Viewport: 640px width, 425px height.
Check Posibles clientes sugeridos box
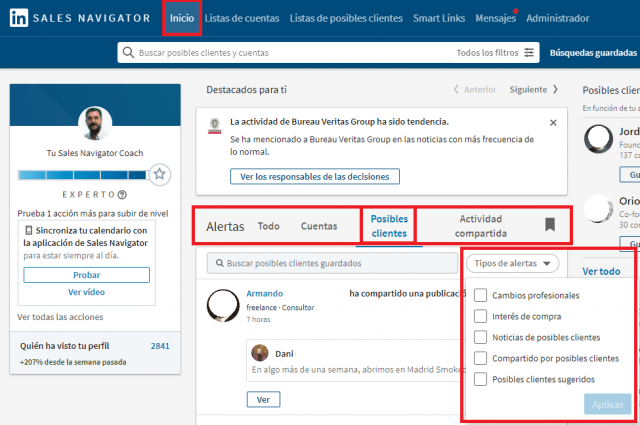[480, 379]
